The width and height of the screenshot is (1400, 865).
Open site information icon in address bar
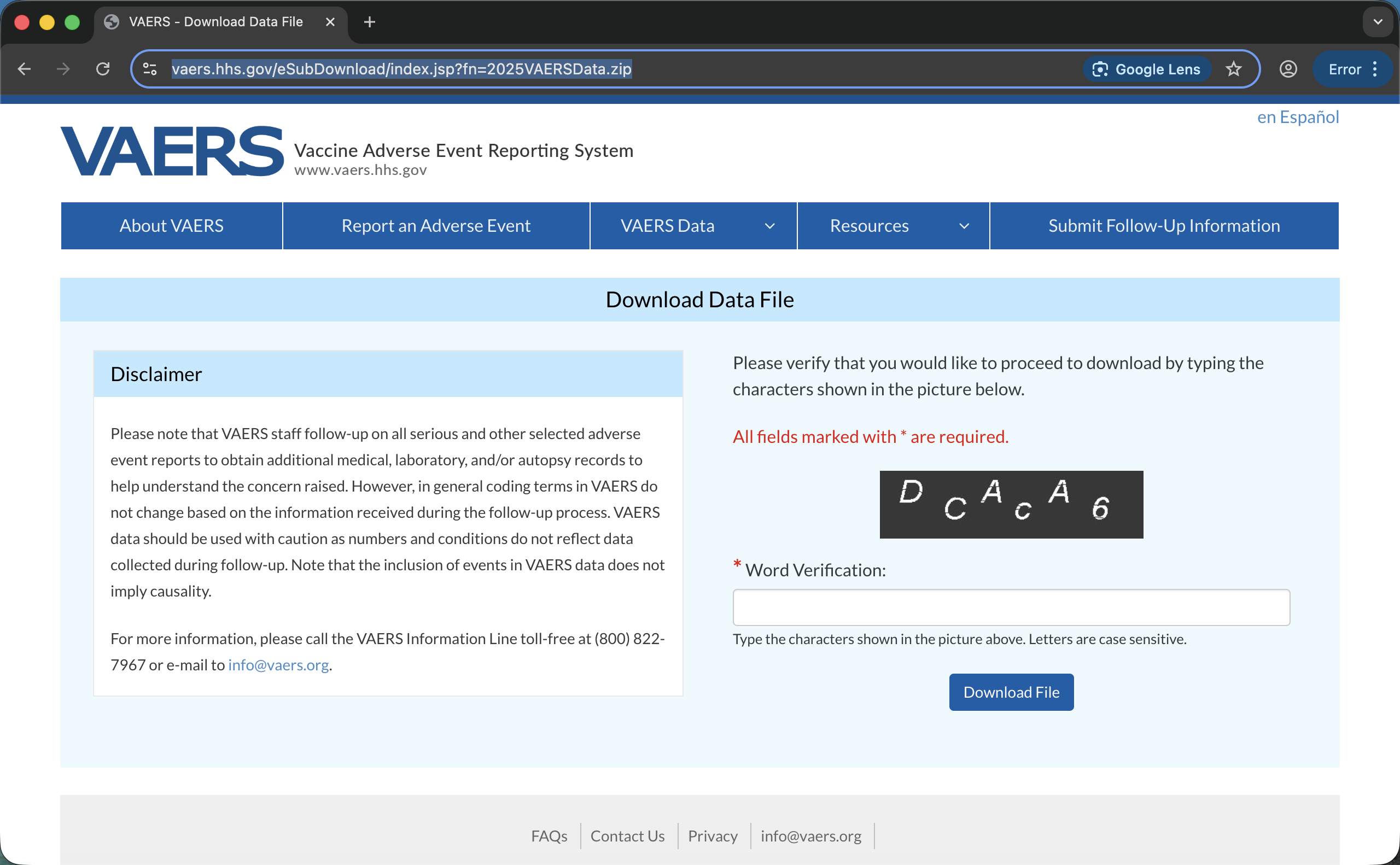tap(150, 69)
